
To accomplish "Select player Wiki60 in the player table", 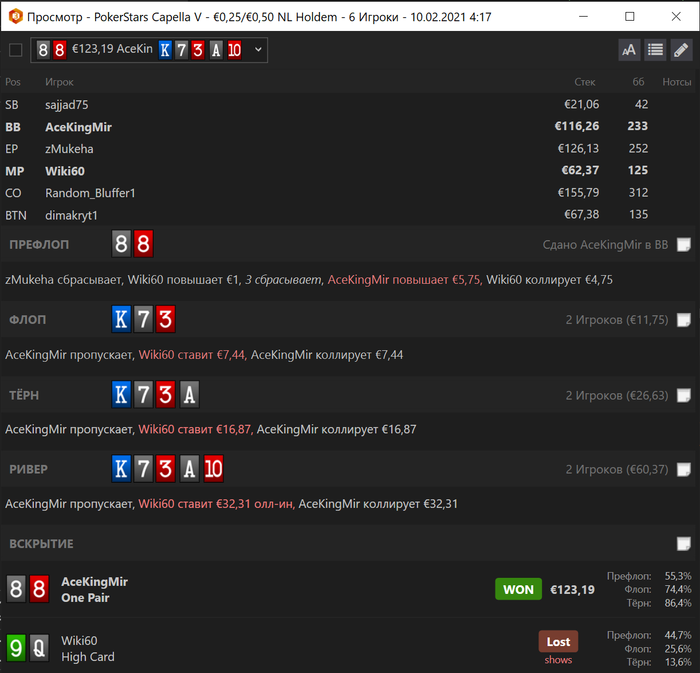I will 350,171.
